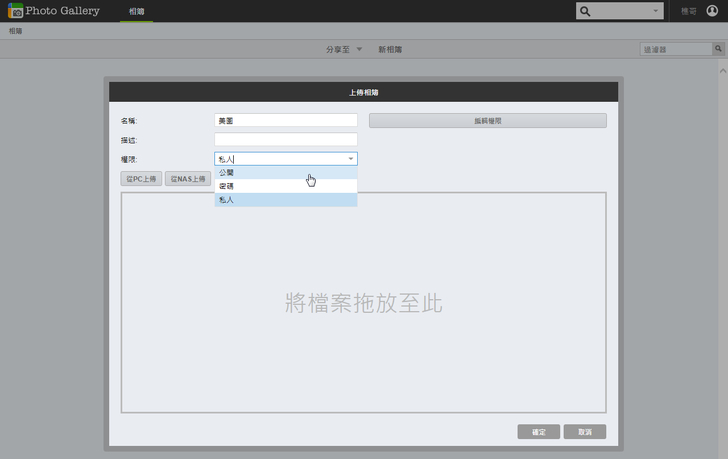Click the 相簿 breadcrumb link
728x459 pixels.
coord(15,31)
